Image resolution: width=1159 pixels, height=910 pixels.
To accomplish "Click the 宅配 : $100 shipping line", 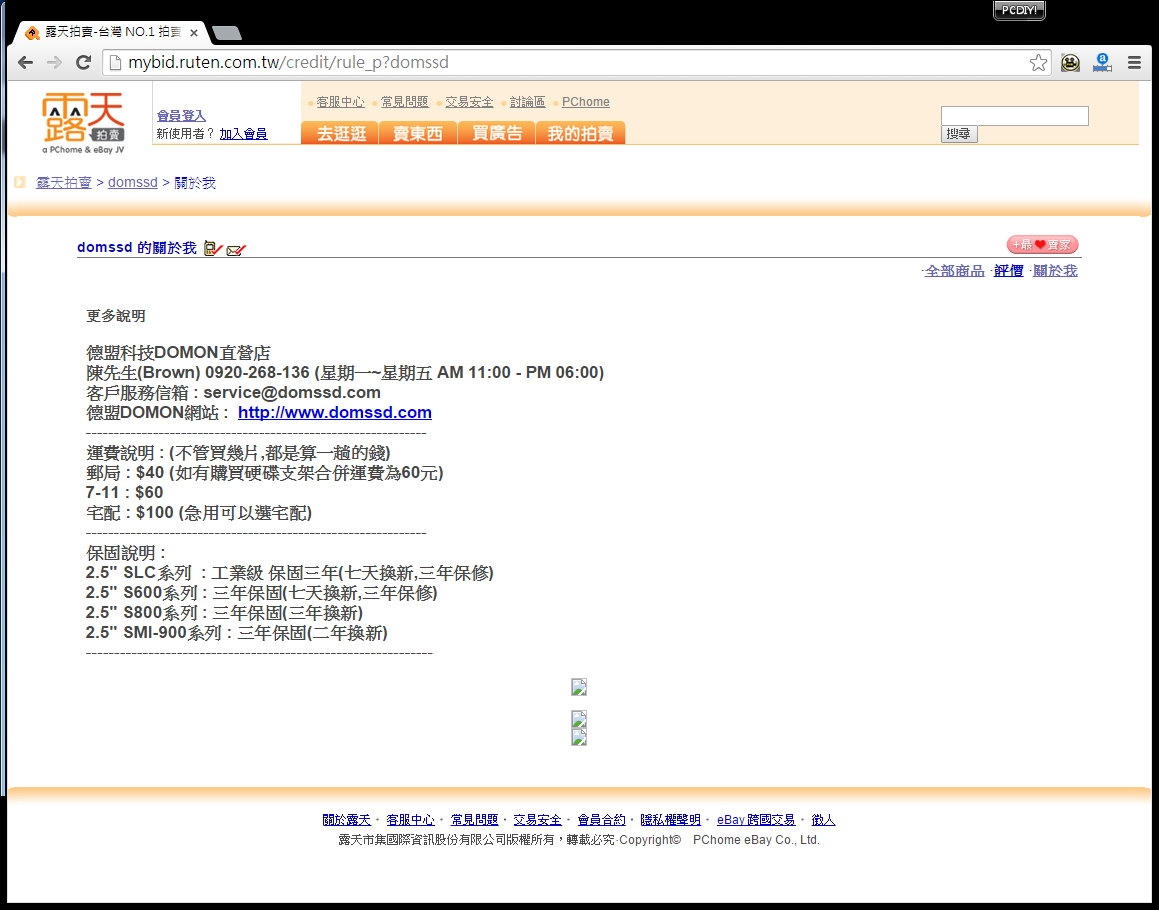I will click(x=199, y=512).
